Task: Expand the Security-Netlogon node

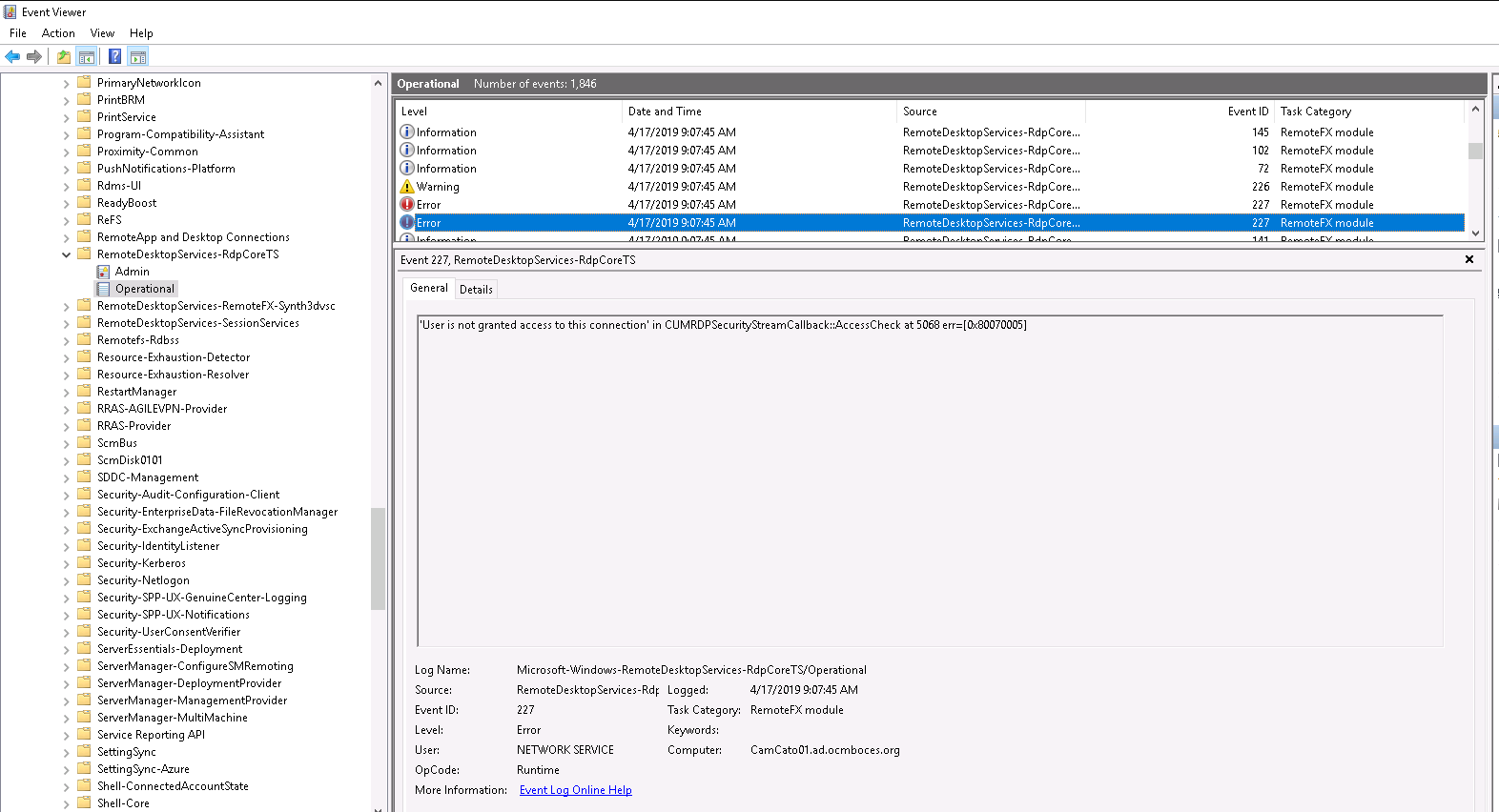Action: (66, 580)
